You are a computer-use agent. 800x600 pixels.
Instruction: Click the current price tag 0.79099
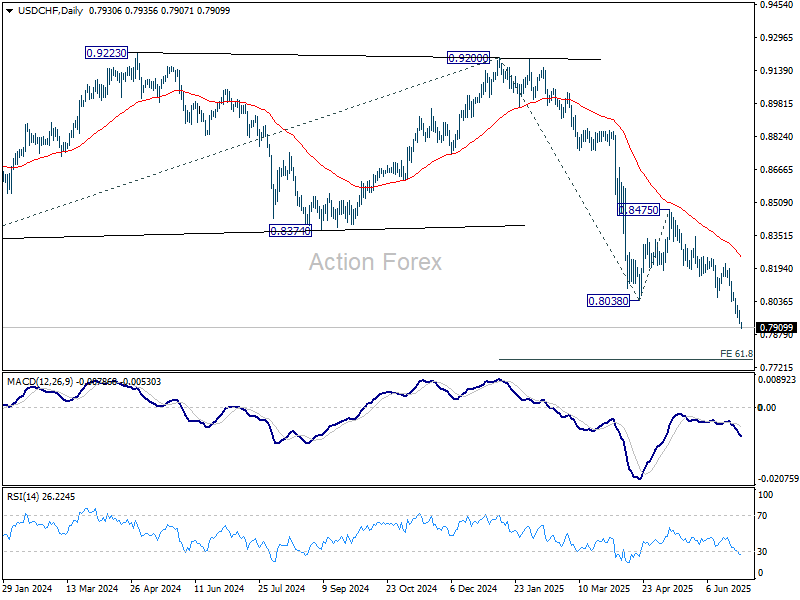click(x=777, y=327)
